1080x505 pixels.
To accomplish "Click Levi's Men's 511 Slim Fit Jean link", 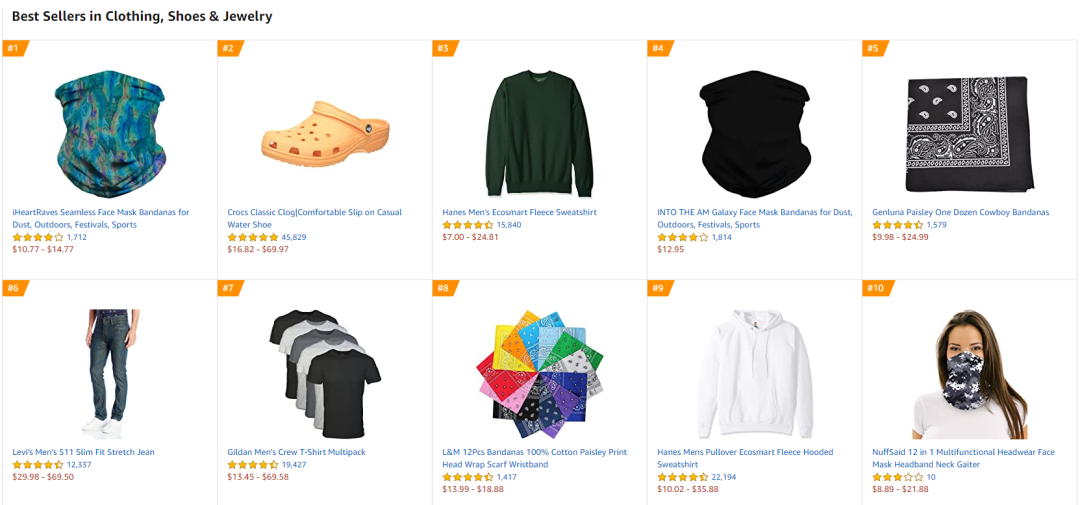I will pyautogui.click(x=83, y=452).
